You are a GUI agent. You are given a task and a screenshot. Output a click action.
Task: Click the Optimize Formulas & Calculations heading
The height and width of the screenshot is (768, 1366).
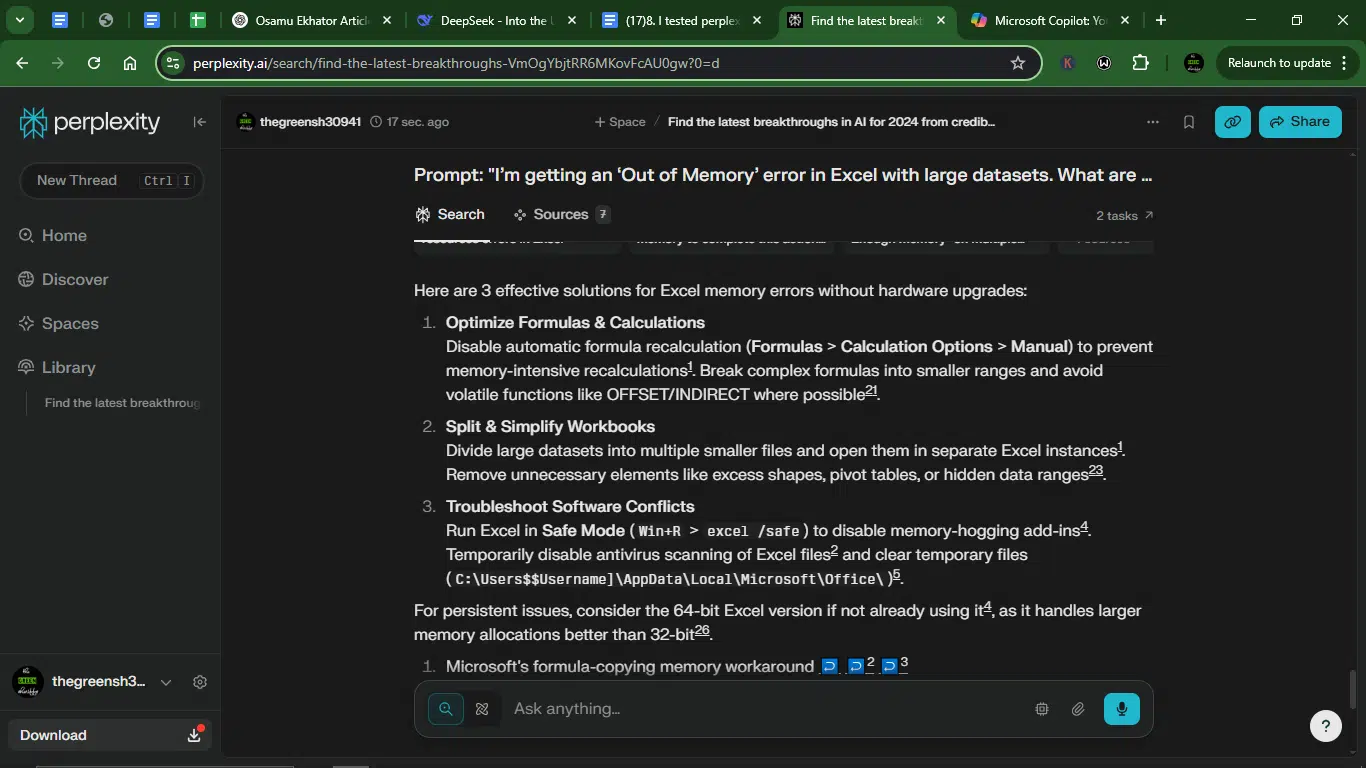(575, 323)
